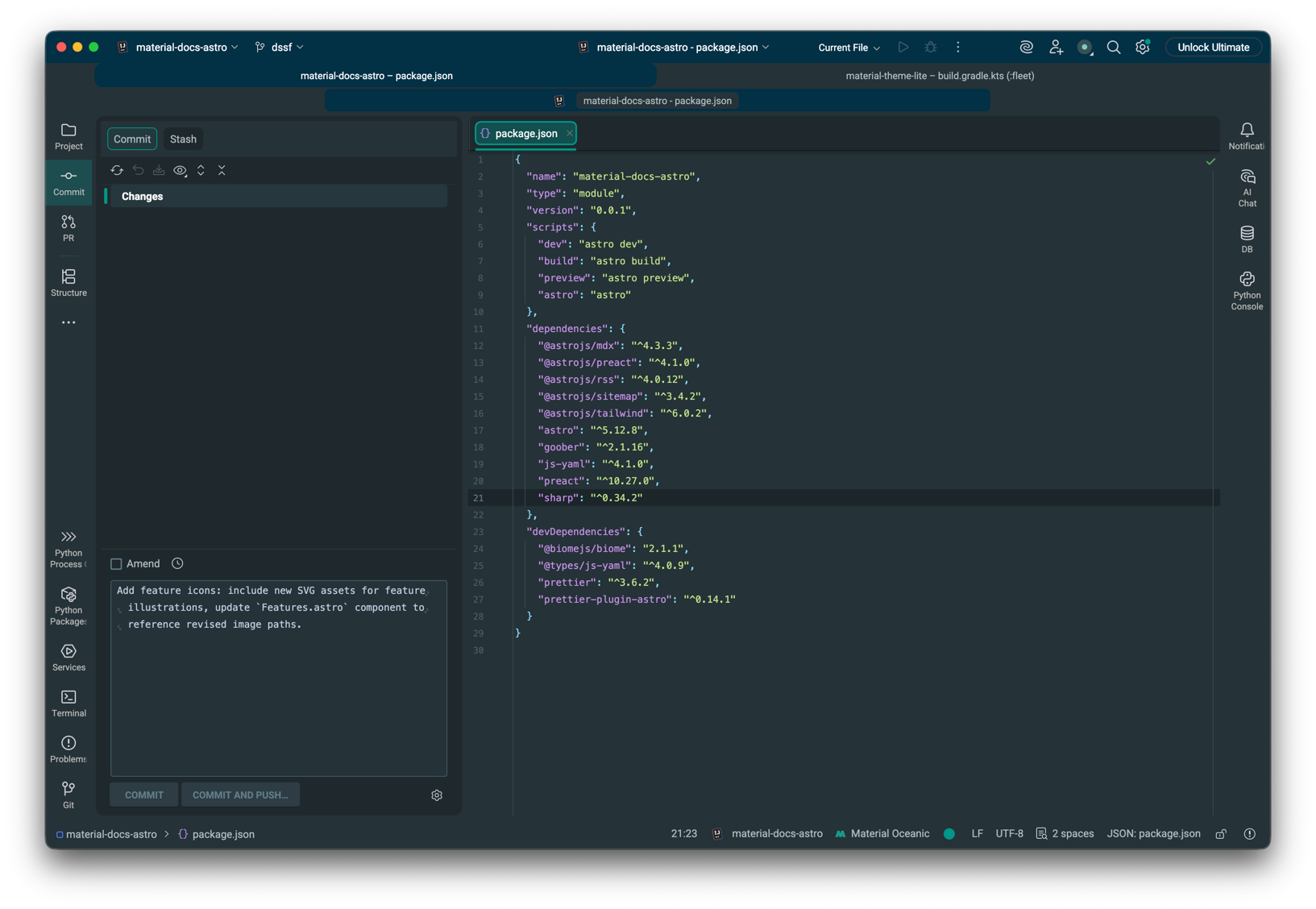
Task: Open the Structure tool window
Action: 68,283
